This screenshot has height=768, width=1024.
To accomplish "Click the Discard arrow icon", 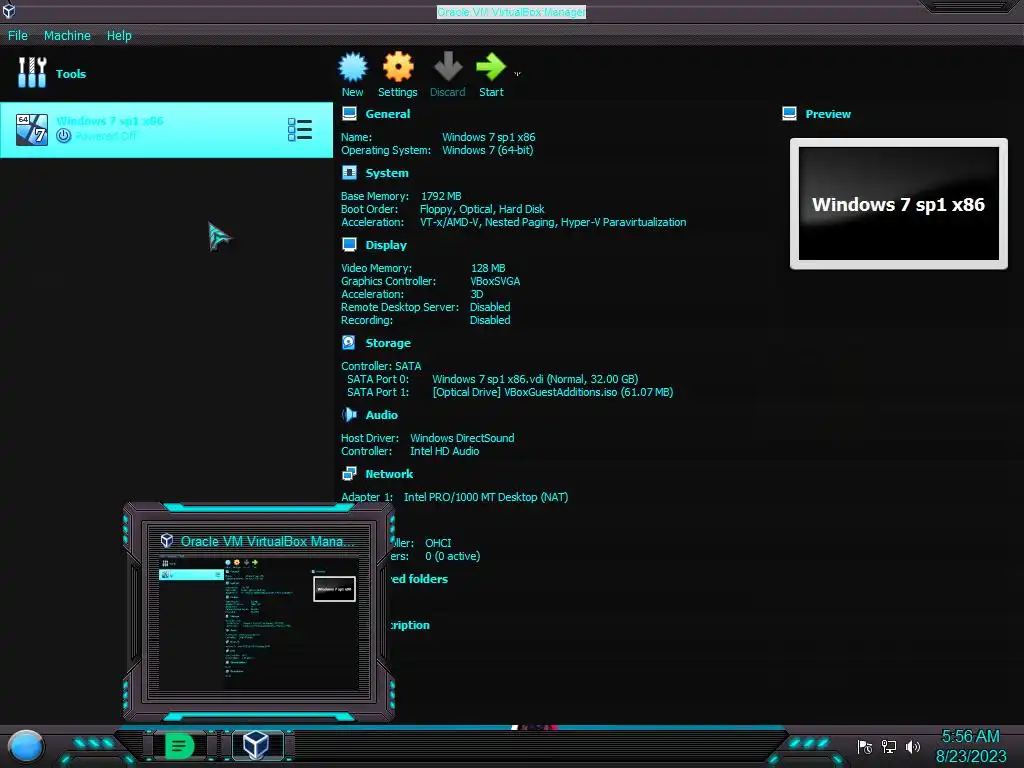I will coord(448,67).
